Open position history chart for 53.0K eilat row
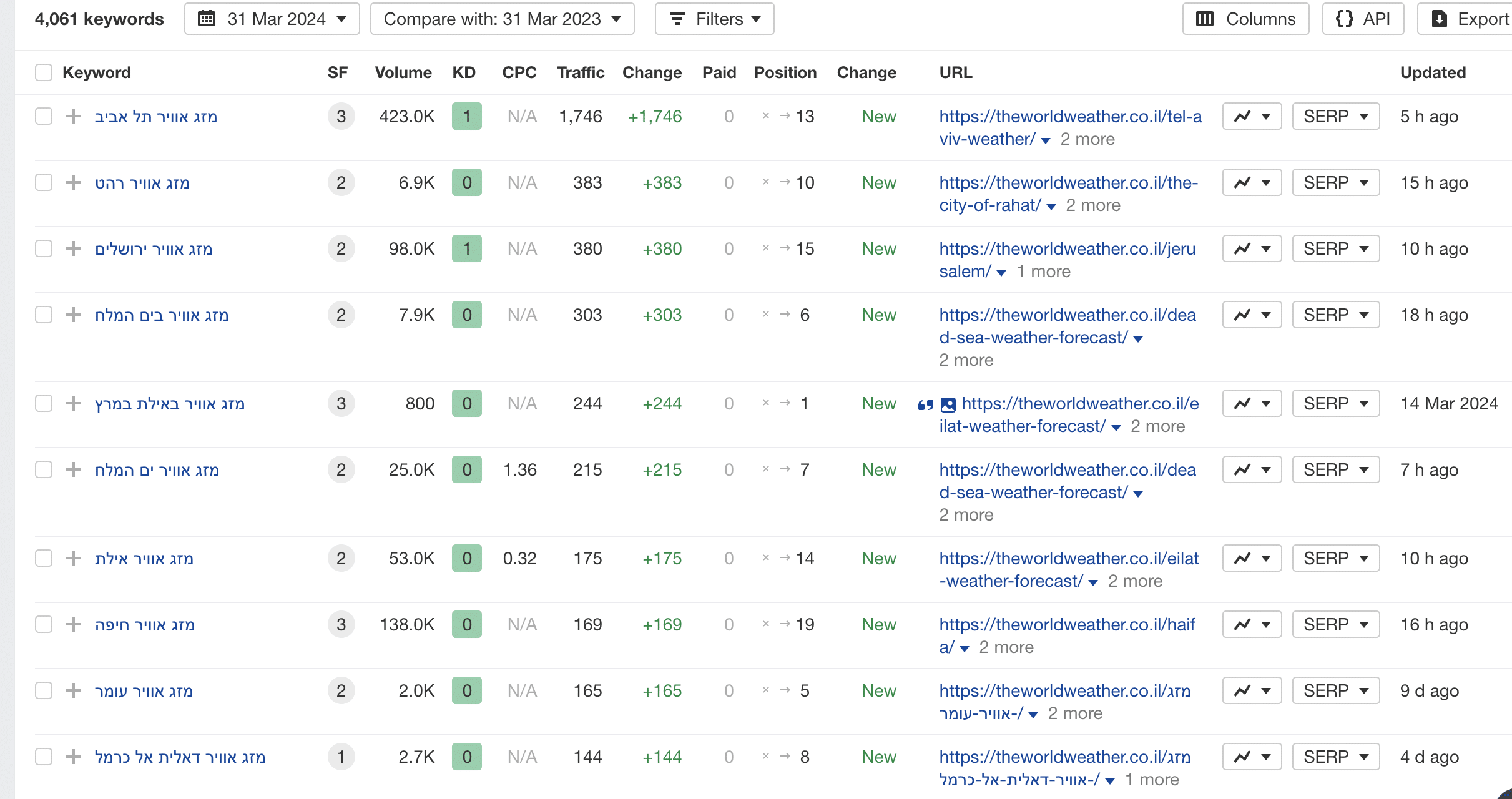 [1252, 558]
